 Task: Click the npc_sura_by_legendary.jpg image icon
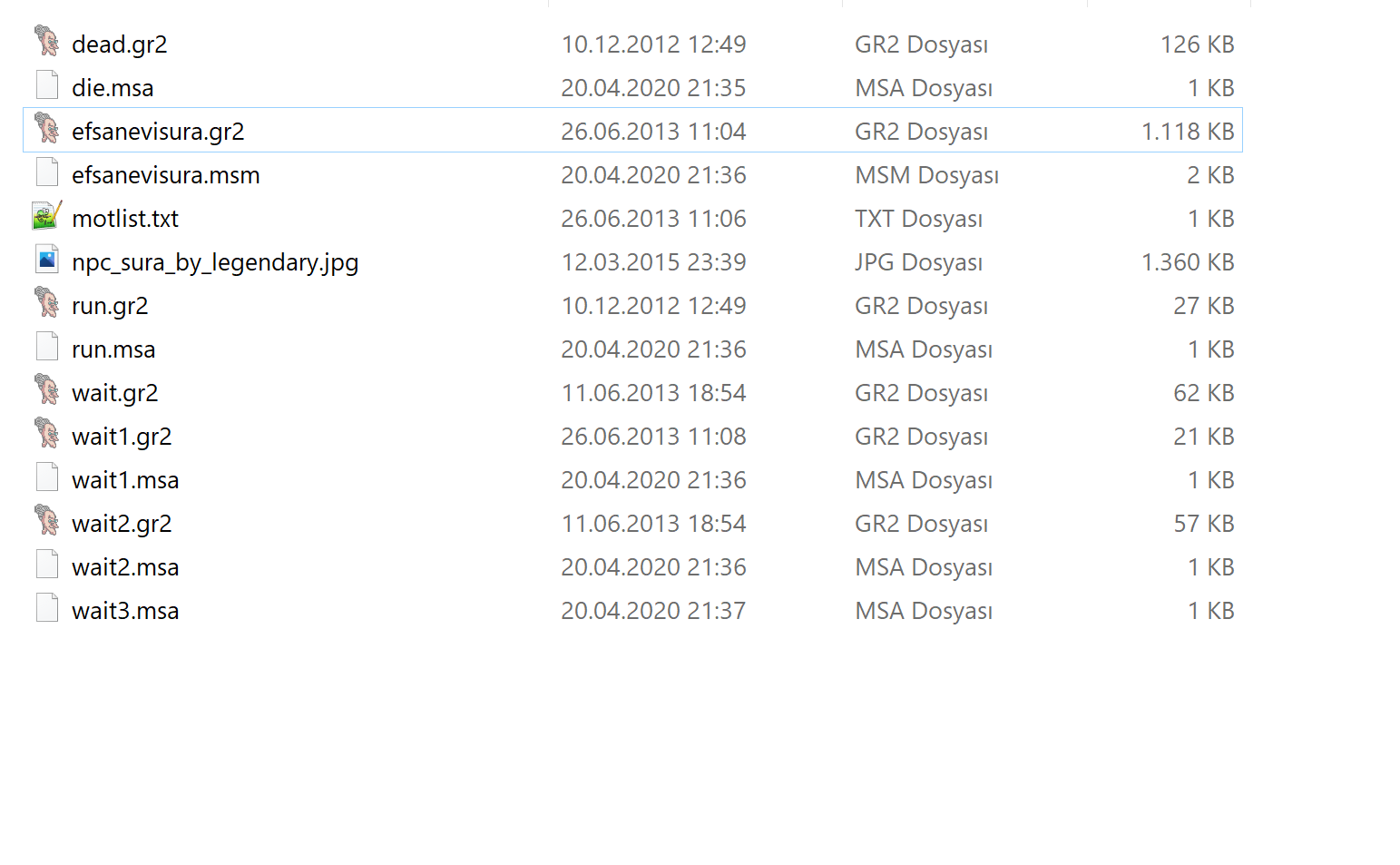pos(47,259)
